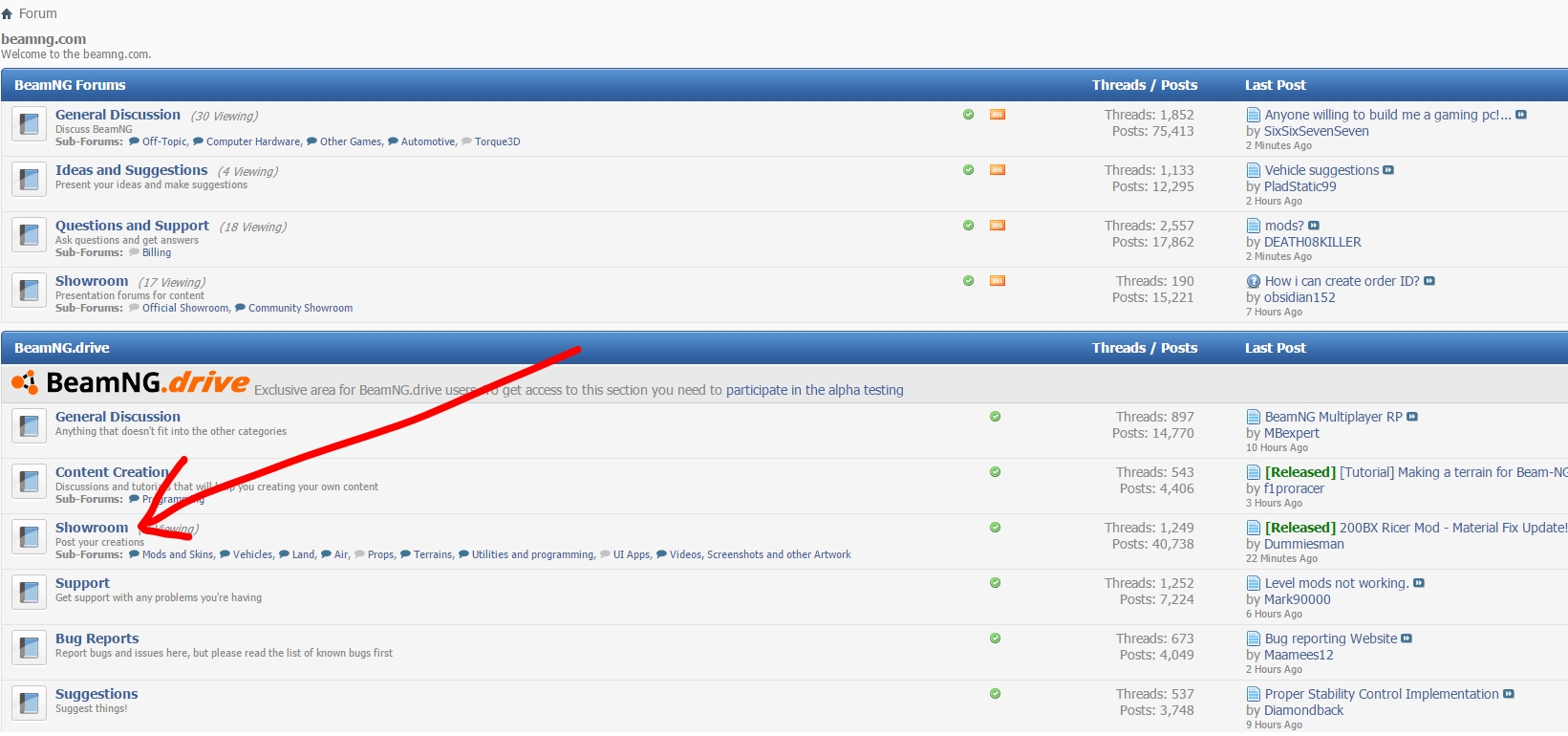Open the Vehicle suggestions thread

point(1322,170)
